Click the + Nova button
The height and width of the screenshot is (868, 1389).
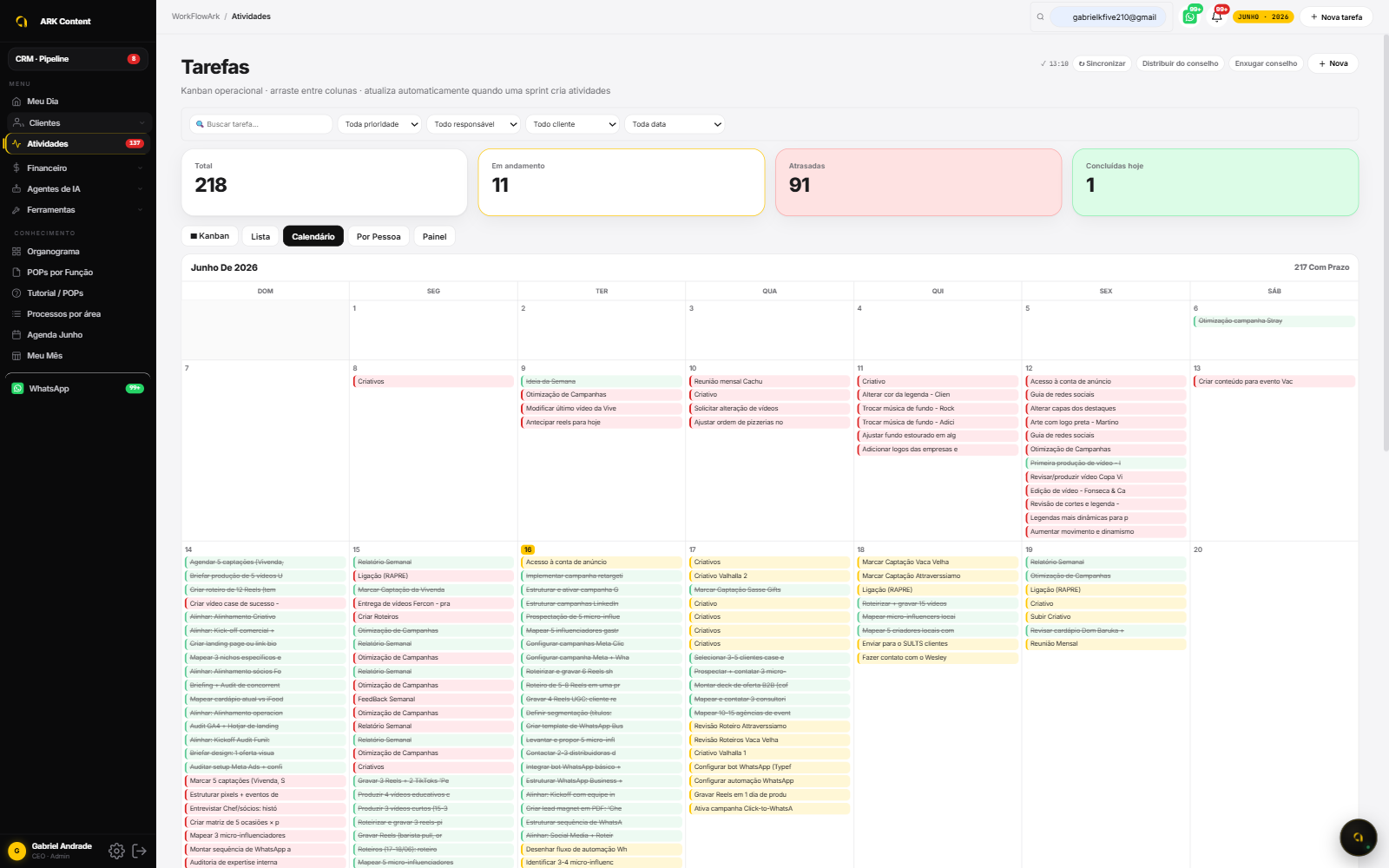click(x=1333, y=63)
